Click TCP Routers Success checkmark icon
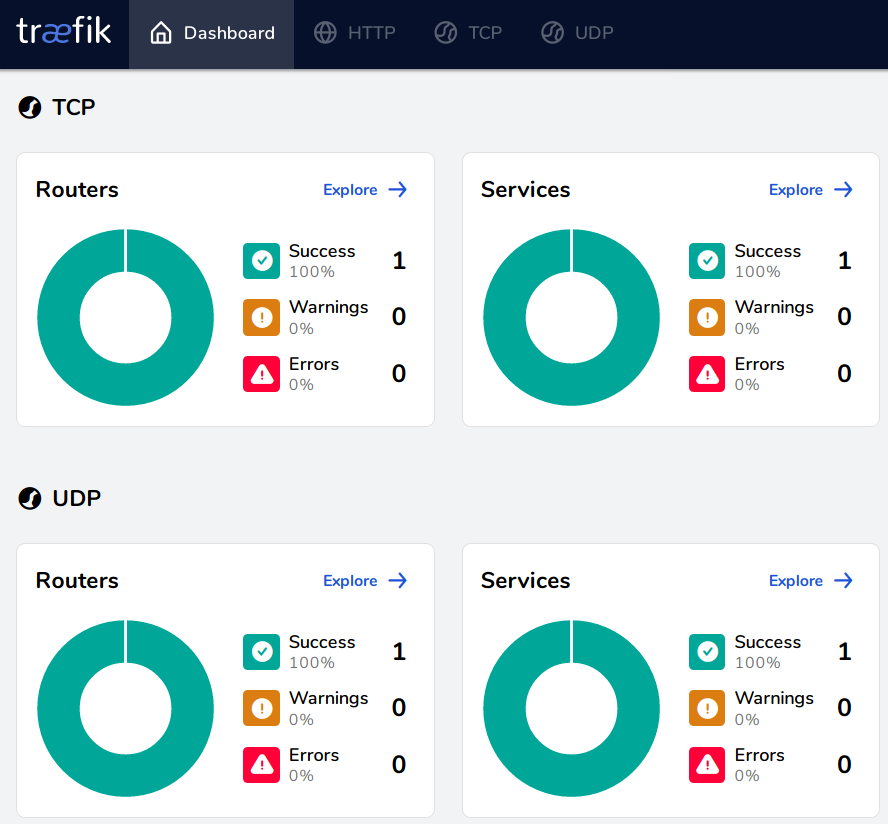This screenshot has width=888, height=824. [x=262, y=261]
